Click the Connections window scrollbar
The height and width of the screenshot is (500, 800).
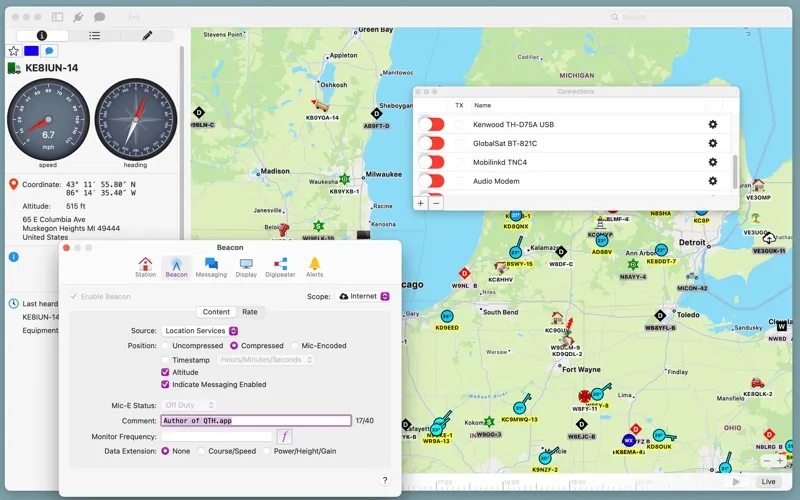735,171
